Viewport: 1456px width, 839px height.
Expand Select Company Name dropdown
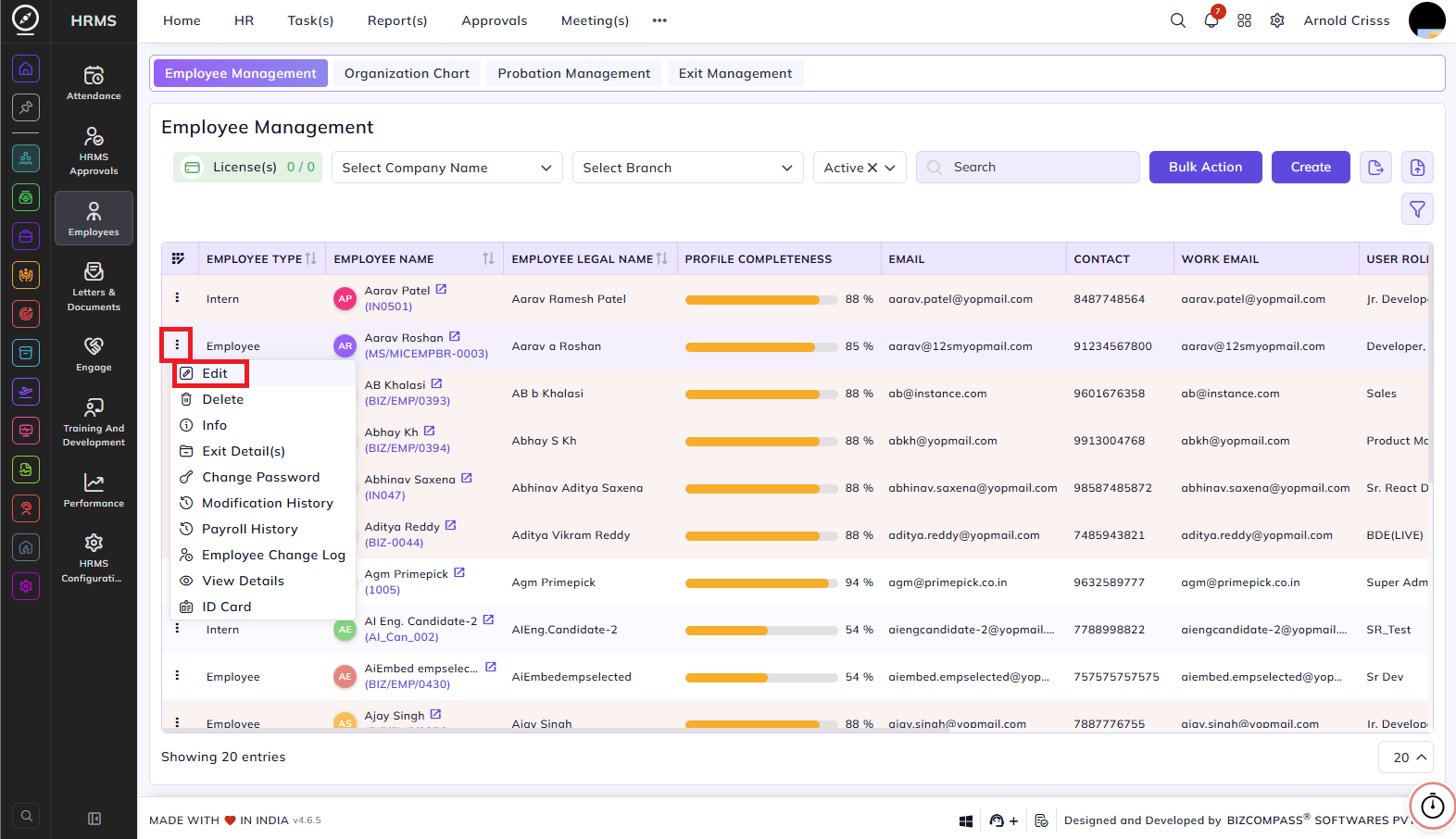pyautogui.click(x=447, y=168)
